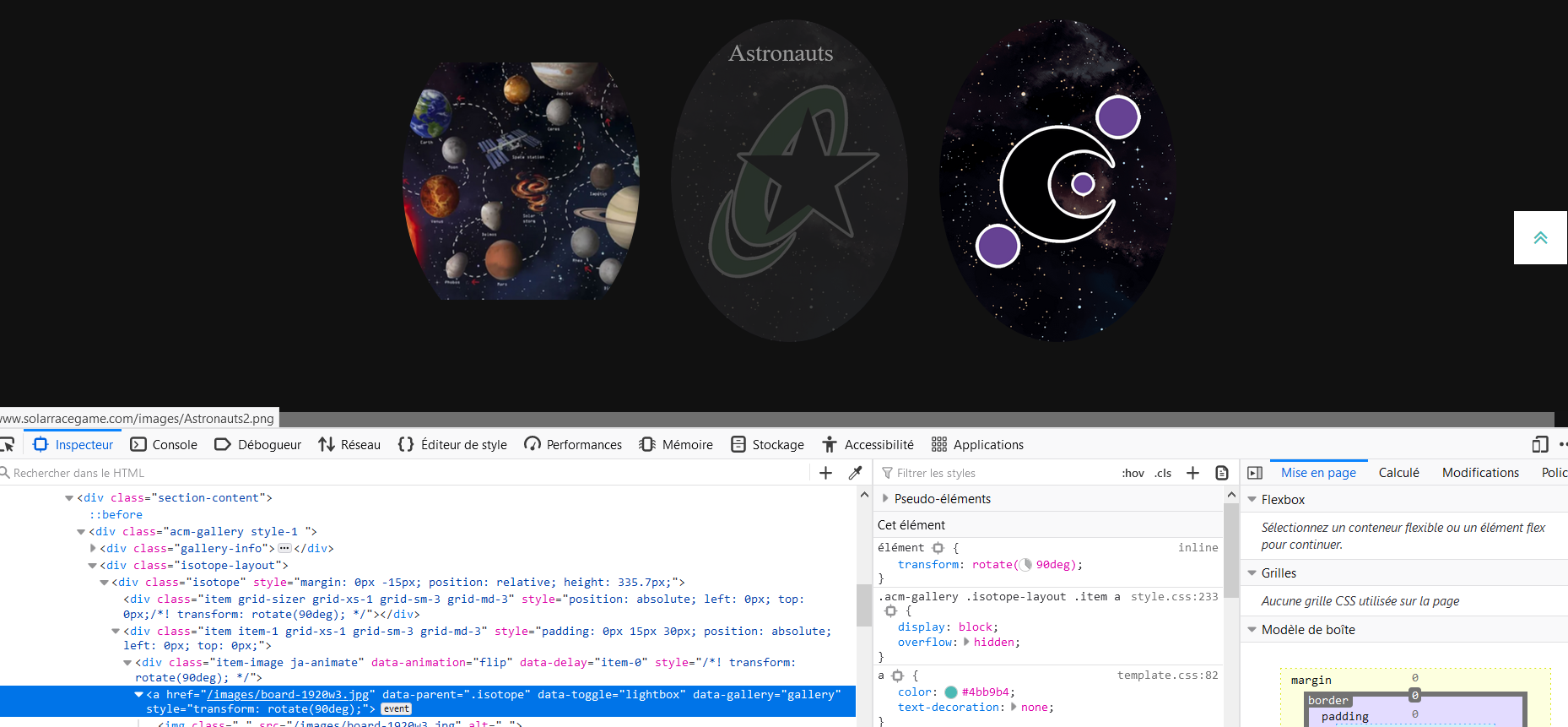The image size is (1568, 727).
Task: Toggle responsive design mode icon
Action: point(1539,444)
